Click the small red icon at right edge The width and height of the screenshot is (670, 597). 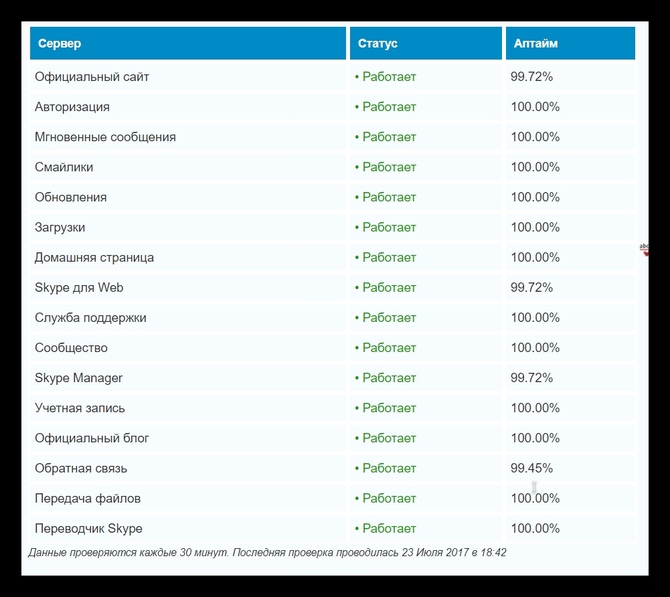pos(644,249)
